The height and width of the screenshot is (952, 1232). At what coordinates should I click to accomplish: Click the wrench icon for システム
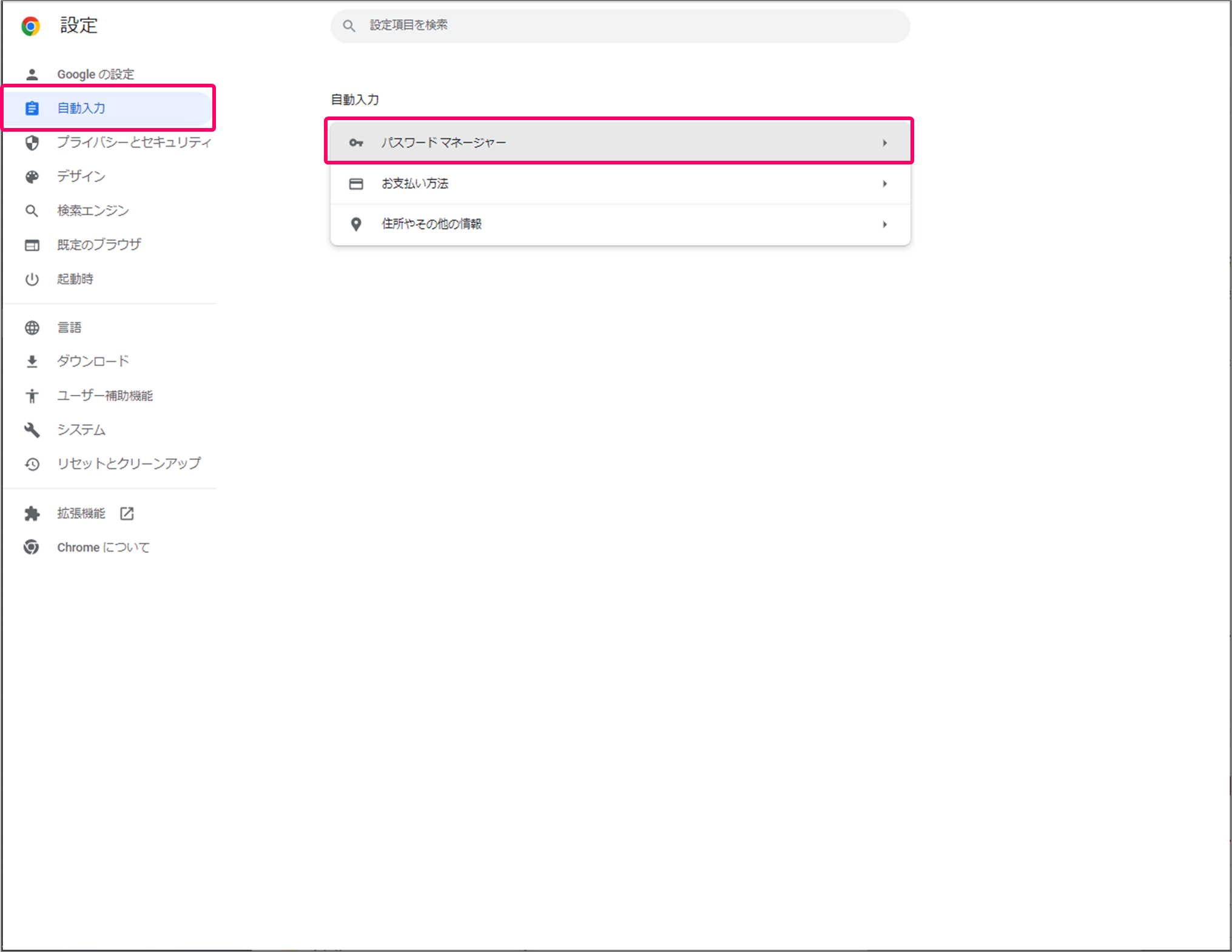[32, 430]
